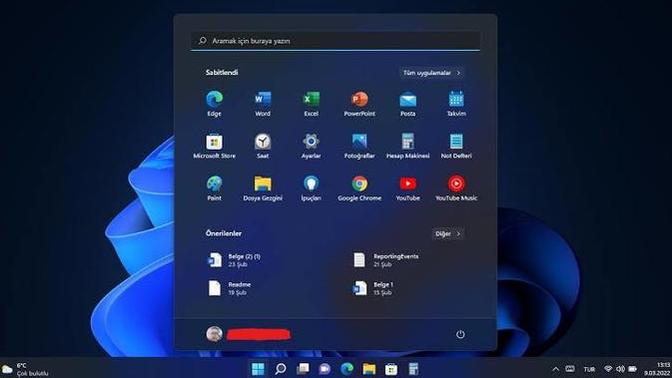672x378 pixels.
Task: Click the battery tray icon
Action: click(633, 369)
